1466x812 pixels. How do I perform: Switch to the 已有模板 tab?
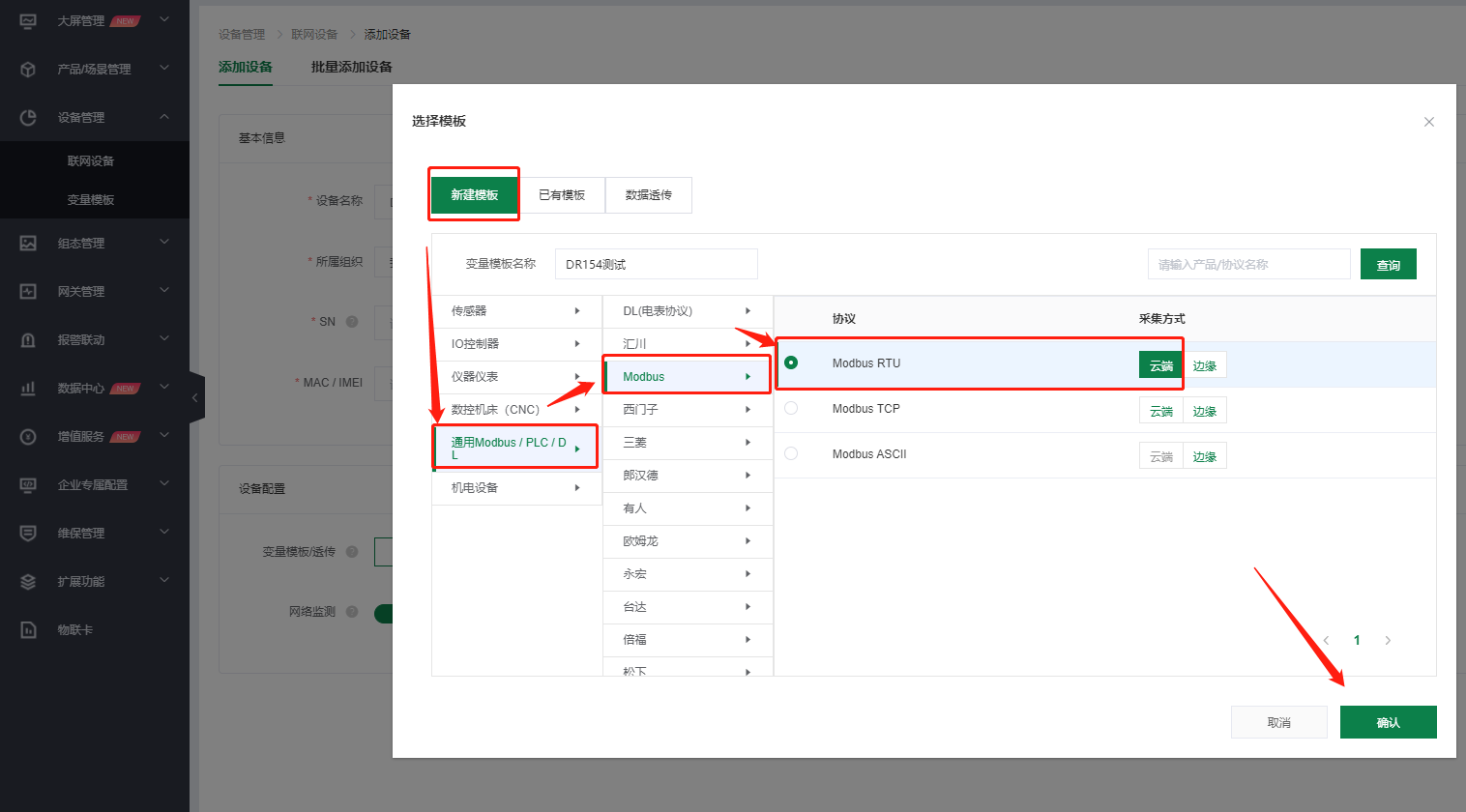tap(562, 195)
